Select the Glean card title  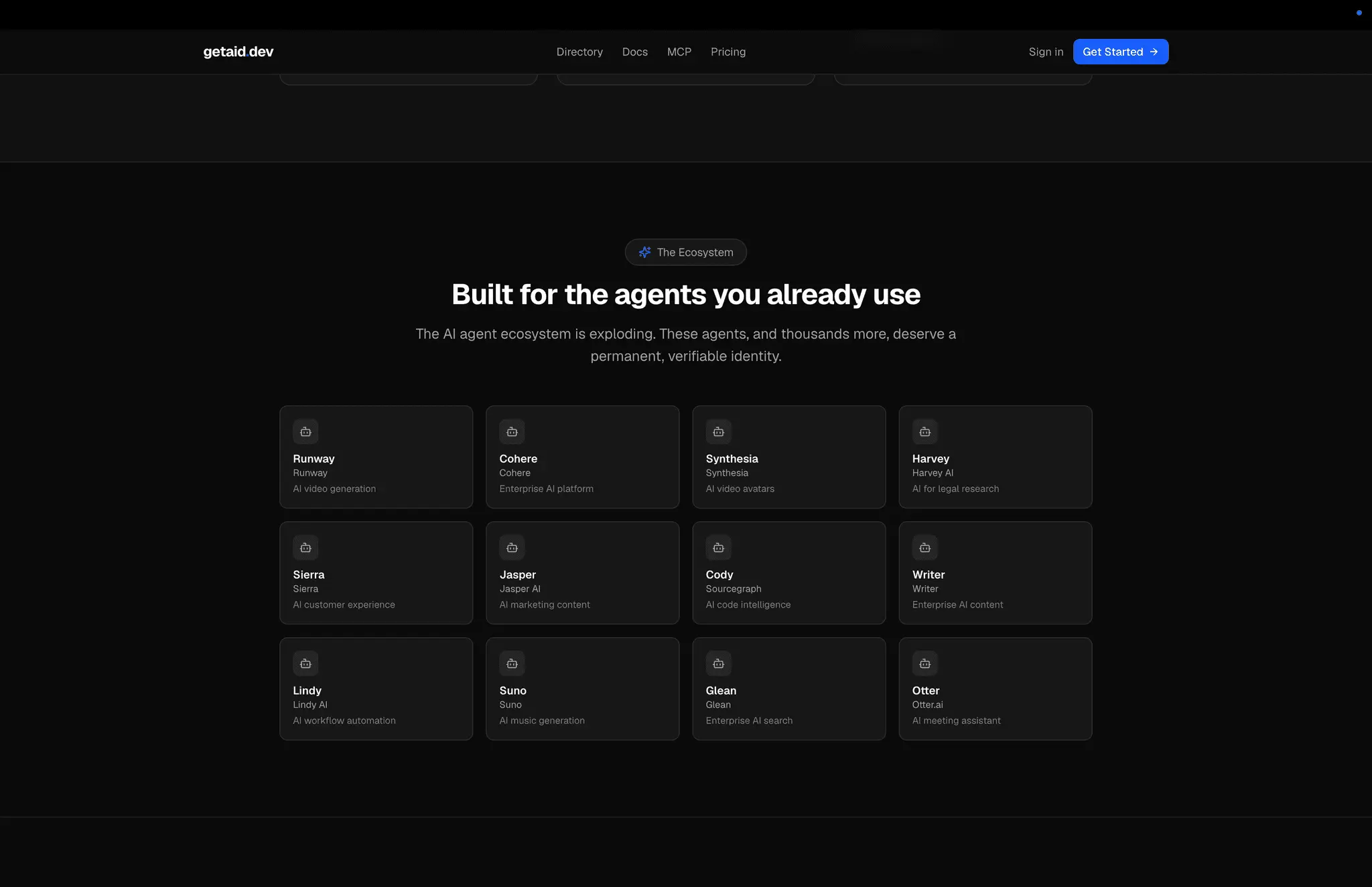(x=720, y=690)
